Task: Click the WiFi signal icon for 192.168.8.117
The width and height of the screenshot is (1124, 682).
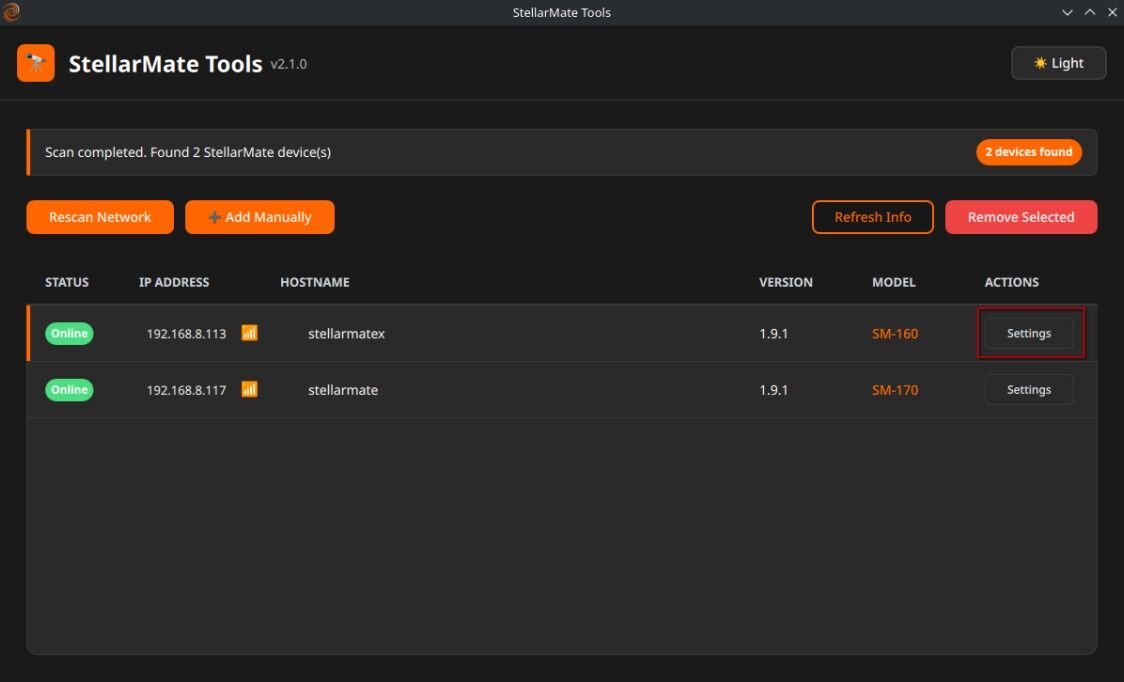Action: point(249,389)
